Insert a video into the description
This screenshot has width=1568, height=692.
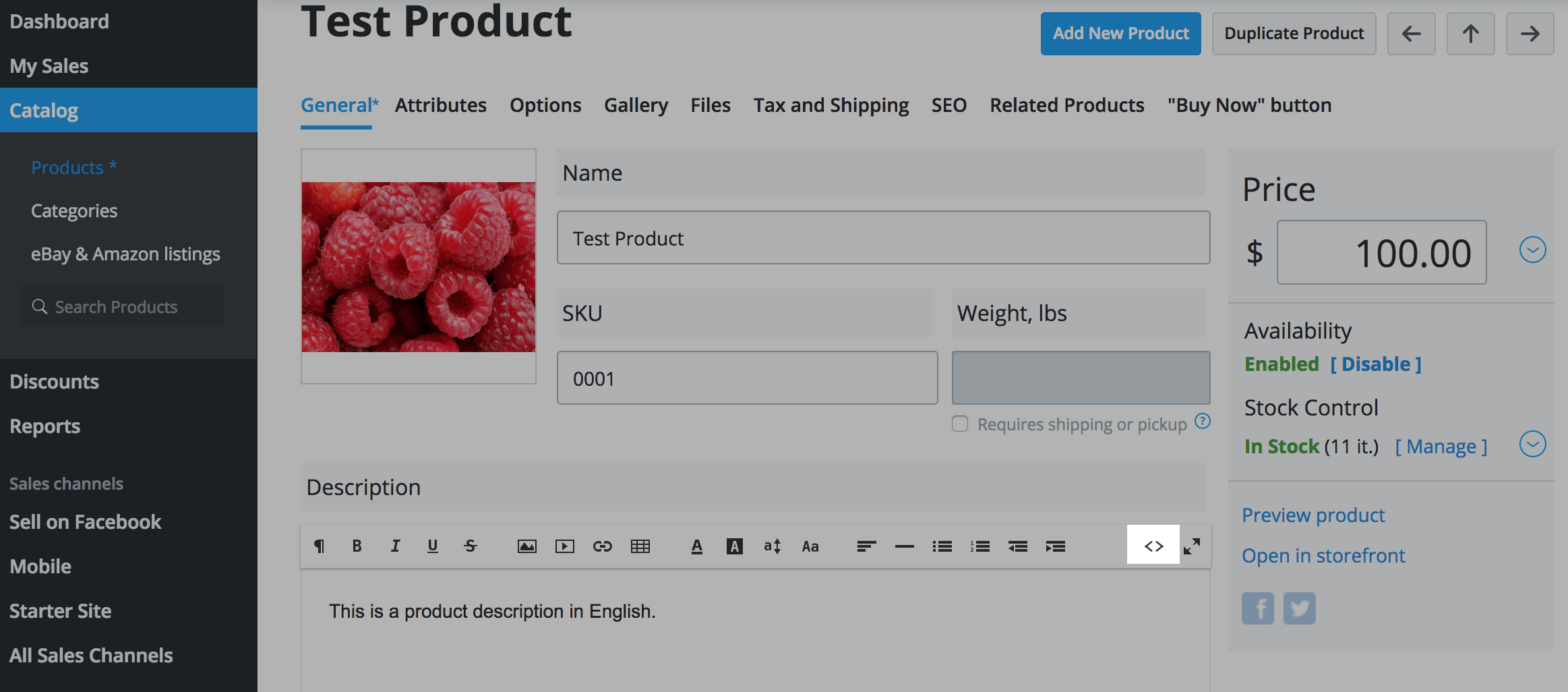point(564,546)
